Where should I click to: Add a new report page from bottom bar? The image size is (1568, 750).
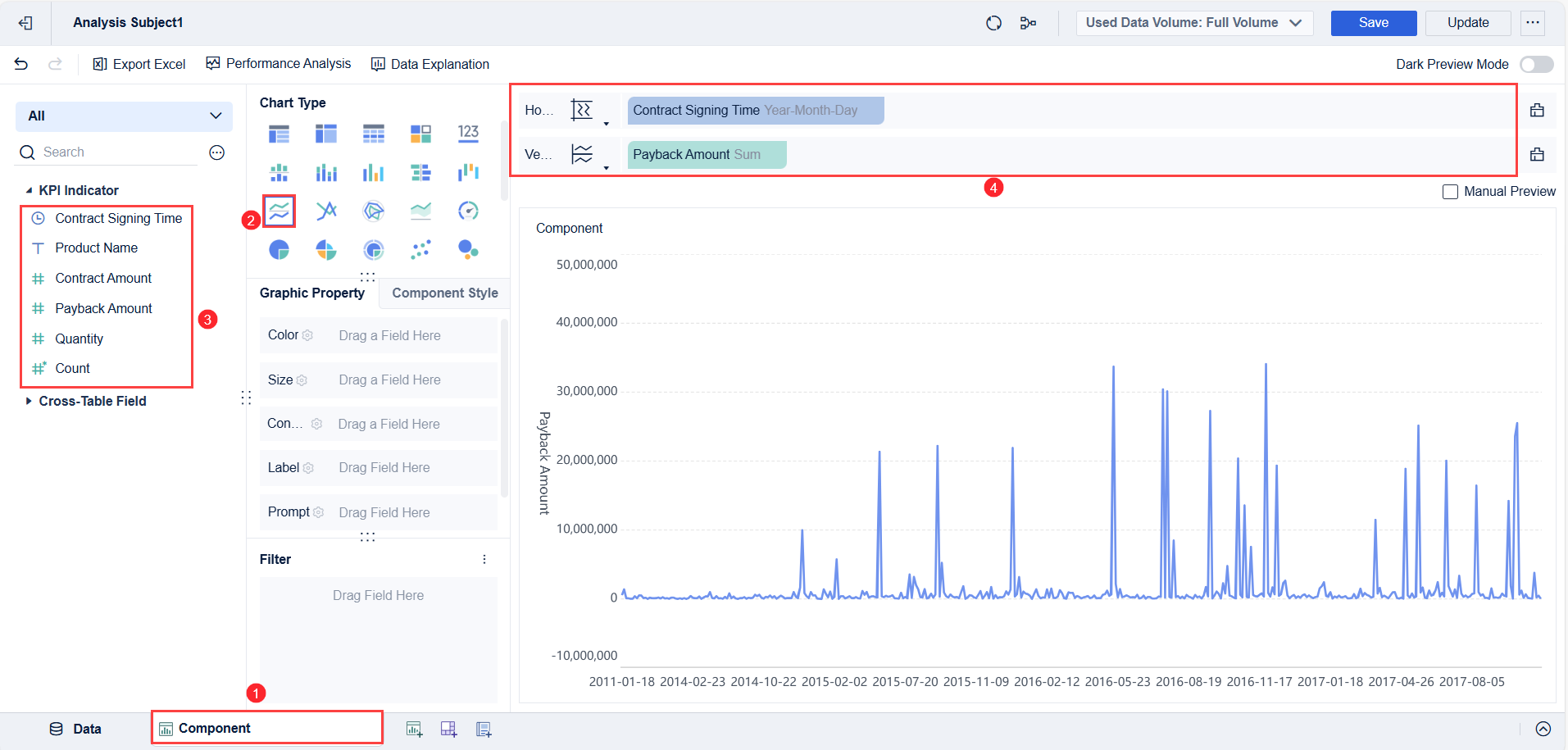coord(484,730)
